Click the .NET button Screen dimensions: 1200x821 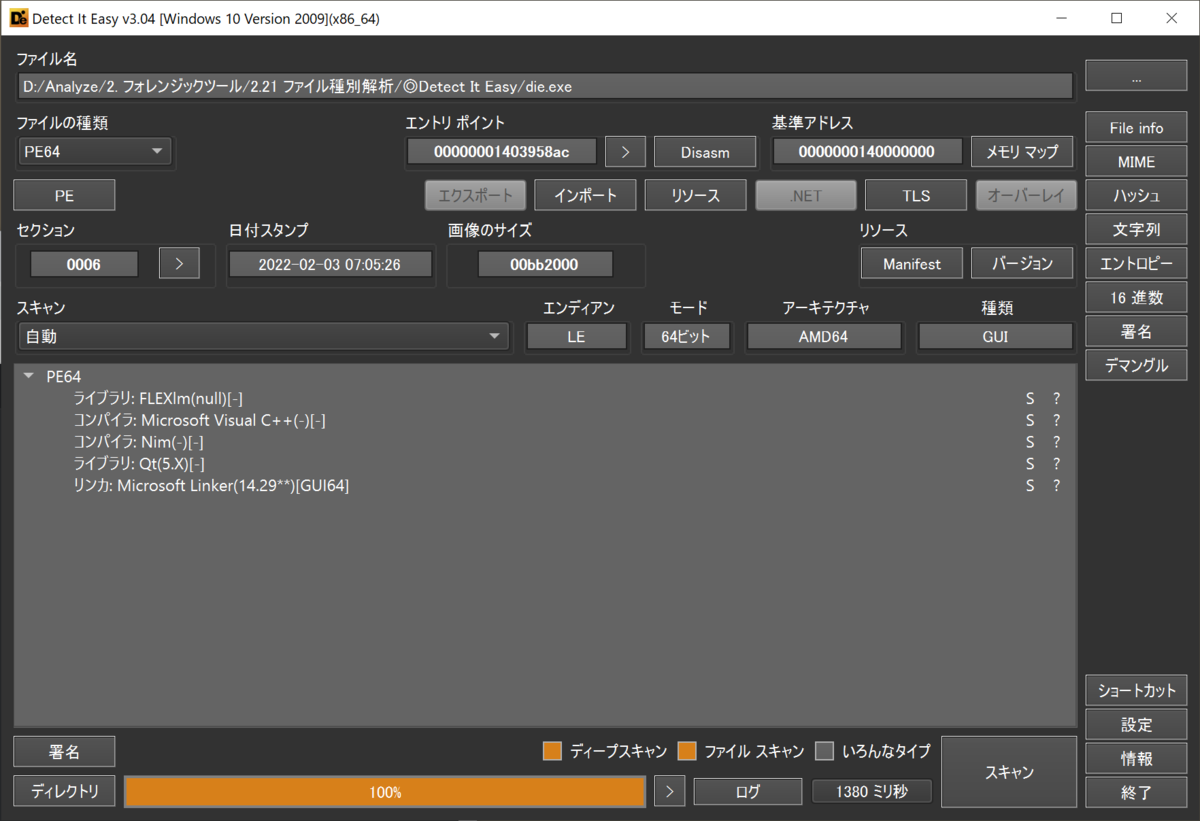pyautogui.click(x=805, y=196)
